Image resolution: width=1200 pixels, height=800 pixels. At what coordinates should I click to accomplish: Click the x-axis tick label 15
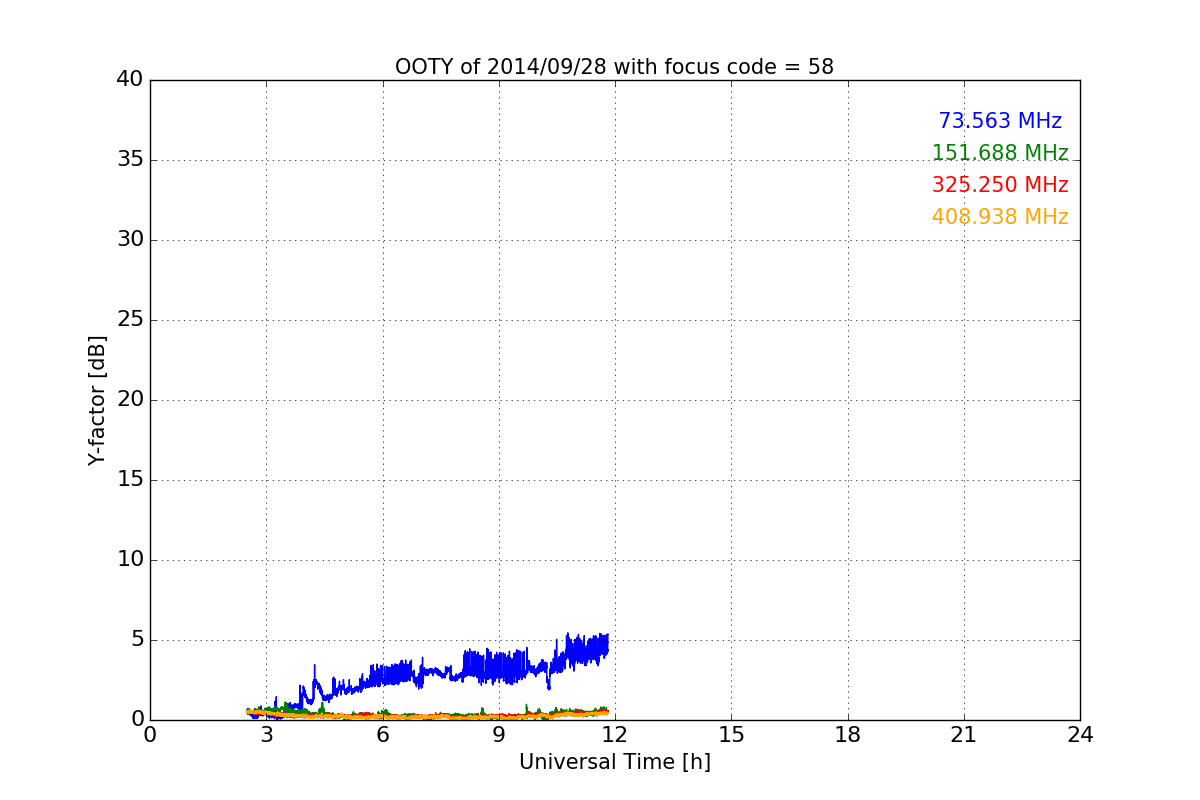point(731,735)
